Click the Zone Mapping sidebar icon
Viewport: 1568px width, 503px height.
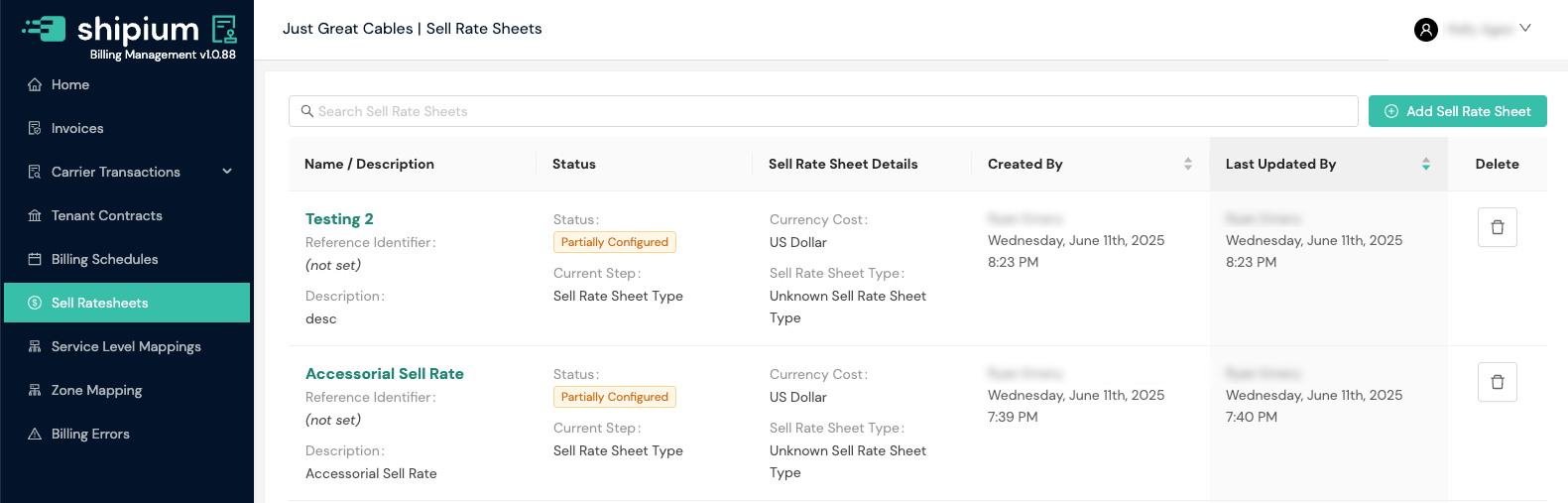coord(35,391)
